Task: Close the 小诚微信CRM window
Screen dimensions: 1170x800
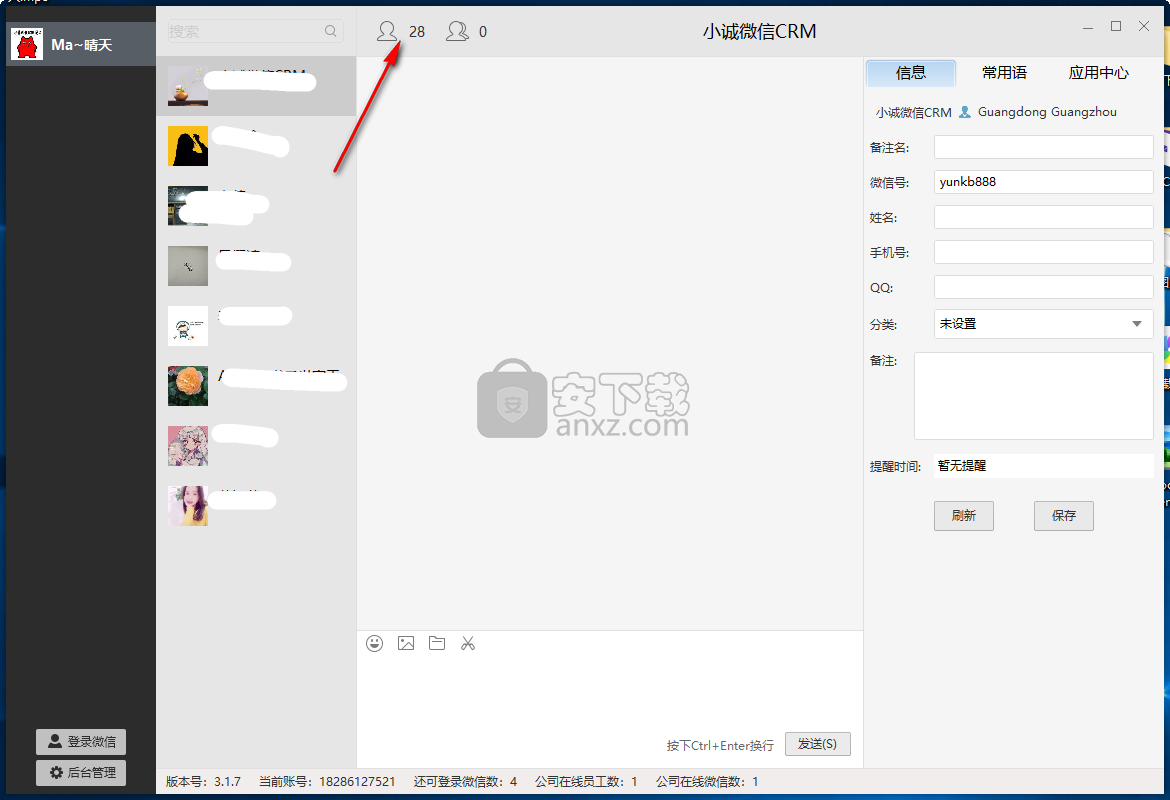Action: (x=1144, y=26)
